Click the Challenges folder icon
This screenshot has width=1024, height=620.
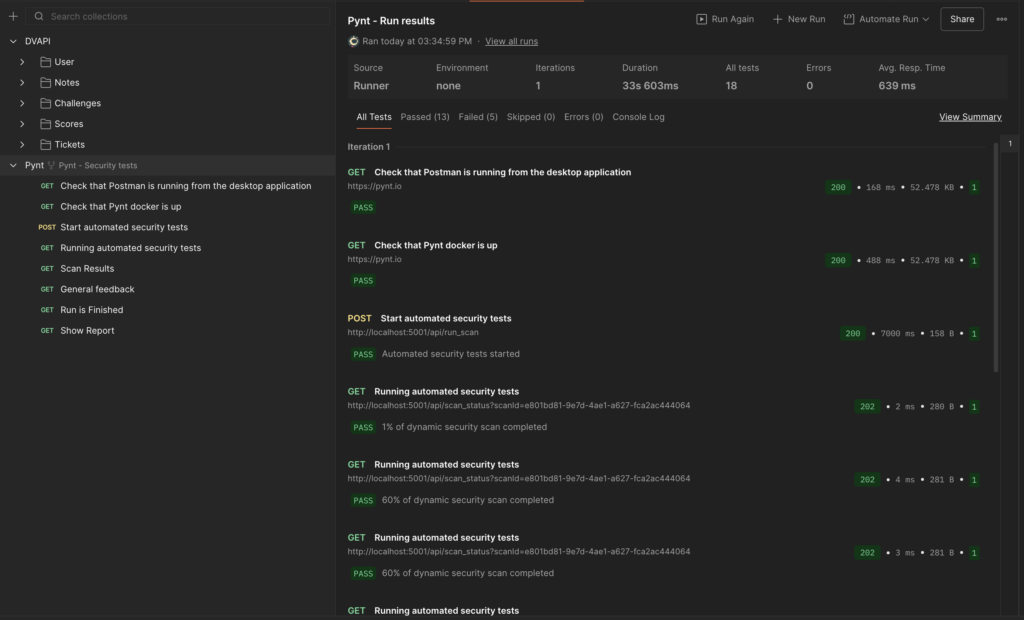point(45,103)
